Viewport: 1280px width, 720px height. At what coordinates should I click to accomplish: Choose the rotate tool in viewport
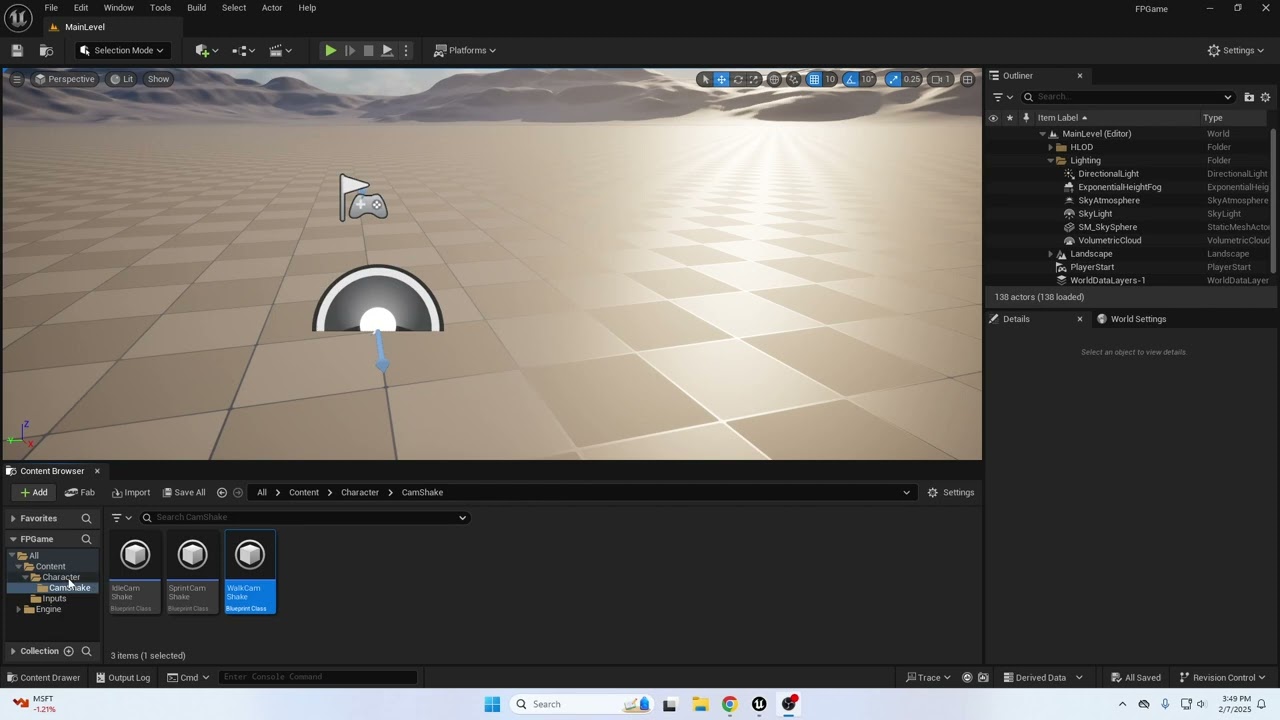[x=738, y=79]
